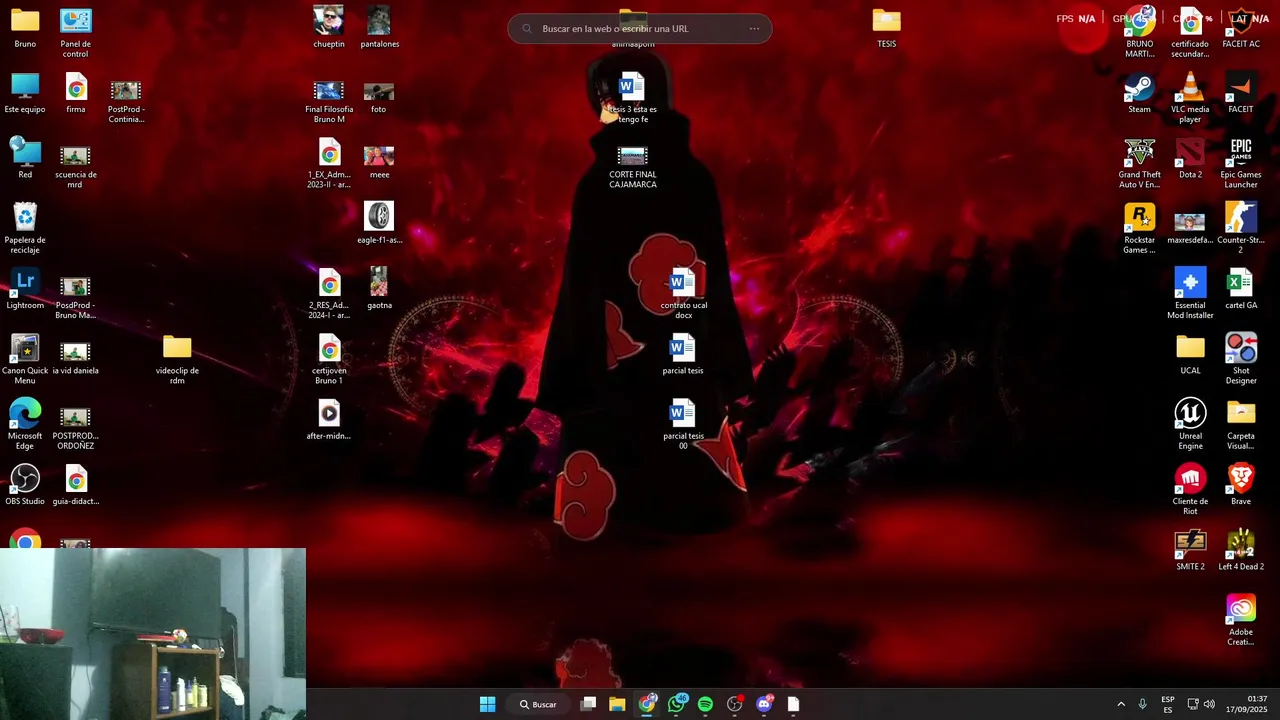
Task: Switch to Chrome on taskbar
Action: [647, 704]
